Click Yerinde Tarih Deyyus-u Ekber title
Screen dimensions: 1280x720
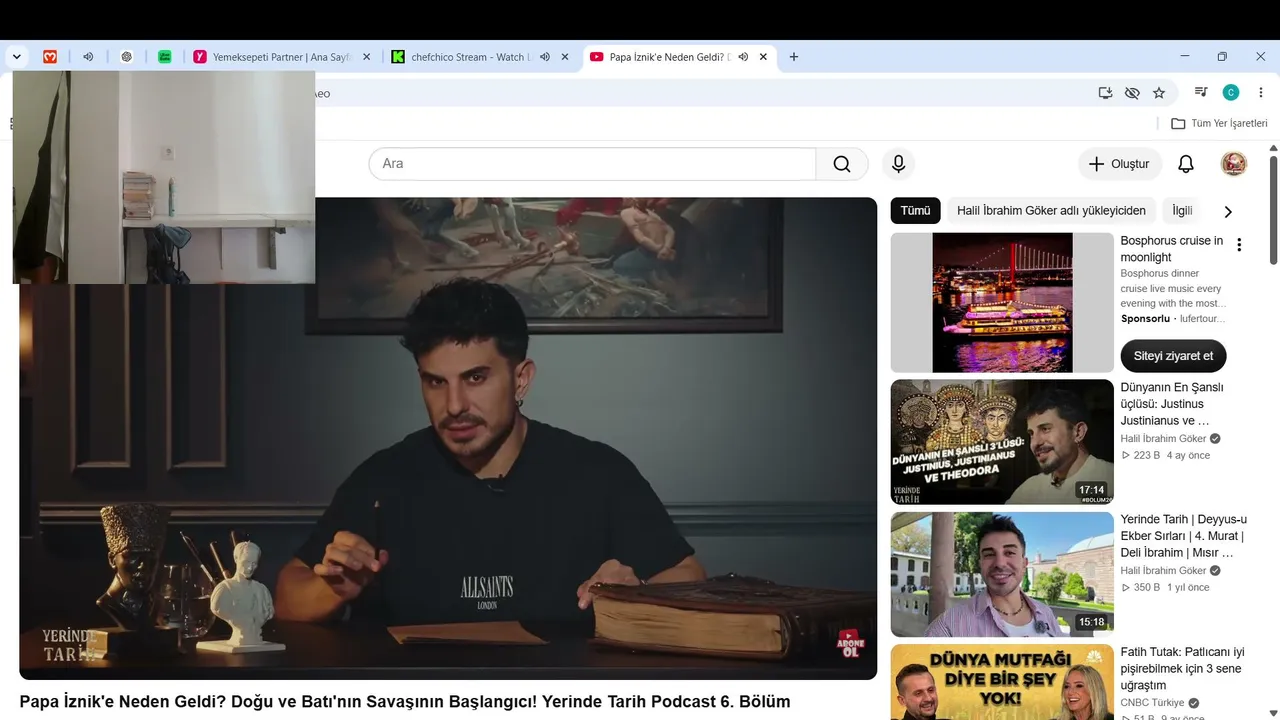click(x=1184, y=536)
